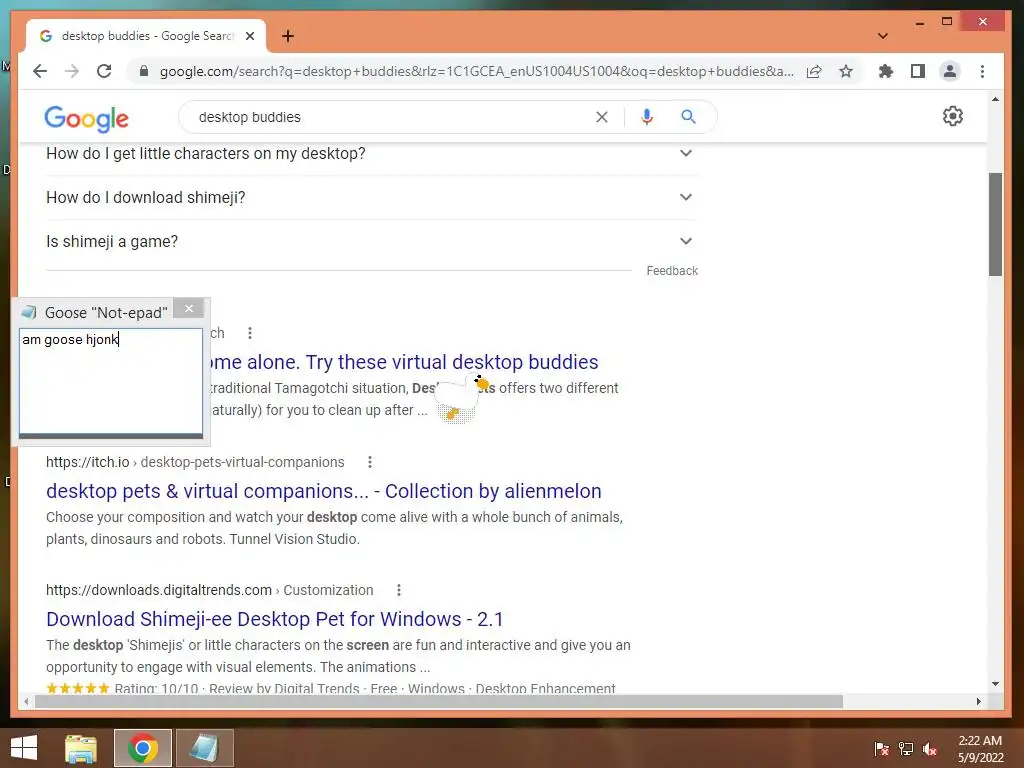Open the Windows Start menu
The image size is (1024, 768).
(x=24, y=748)
